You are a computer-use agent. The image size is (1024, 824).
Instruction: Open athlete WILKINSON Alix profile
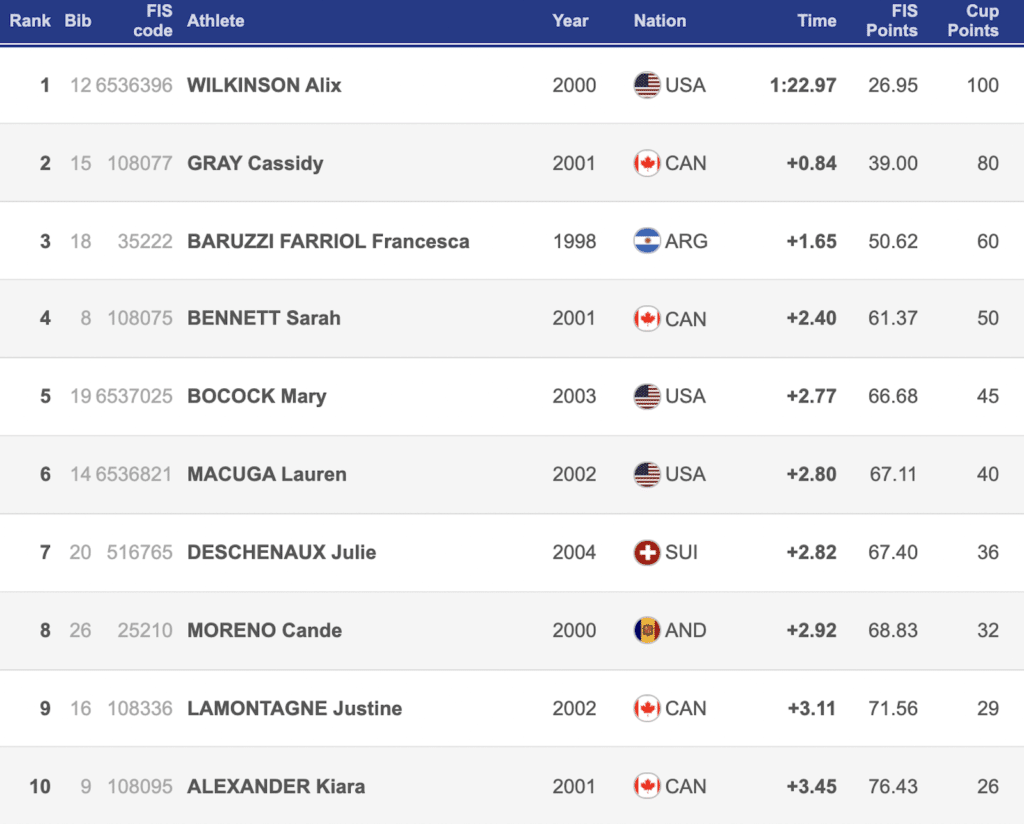click(x=264, y=85)
